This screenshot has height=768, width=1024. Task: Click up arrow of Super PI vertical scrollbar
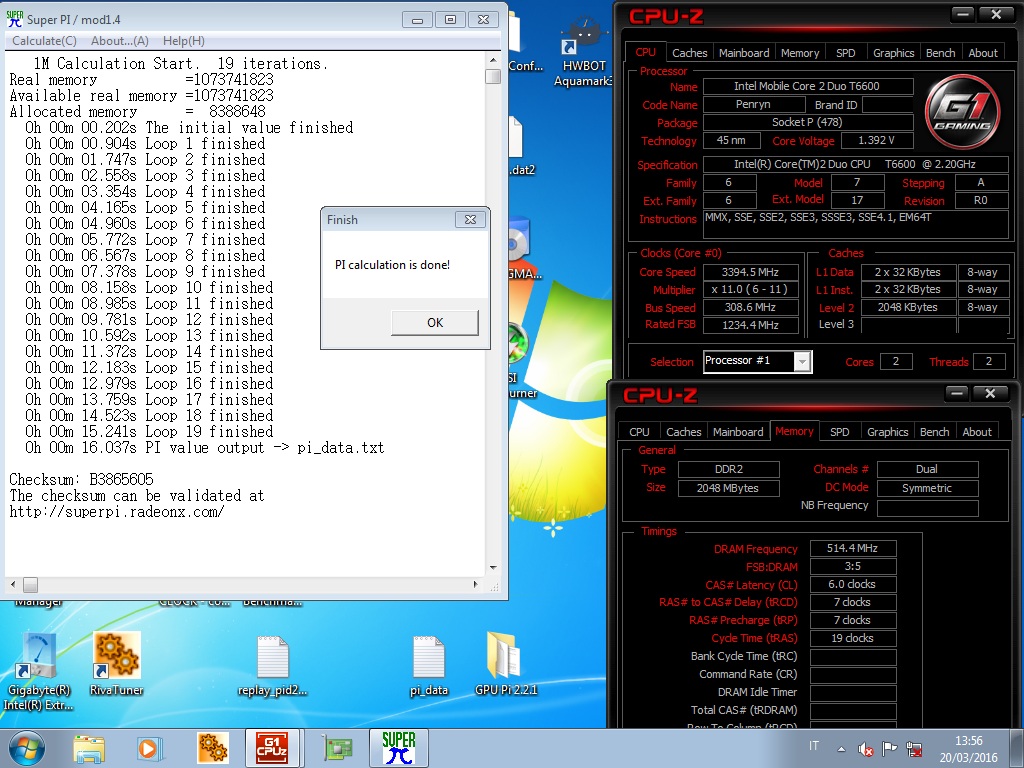pos(493,60)
